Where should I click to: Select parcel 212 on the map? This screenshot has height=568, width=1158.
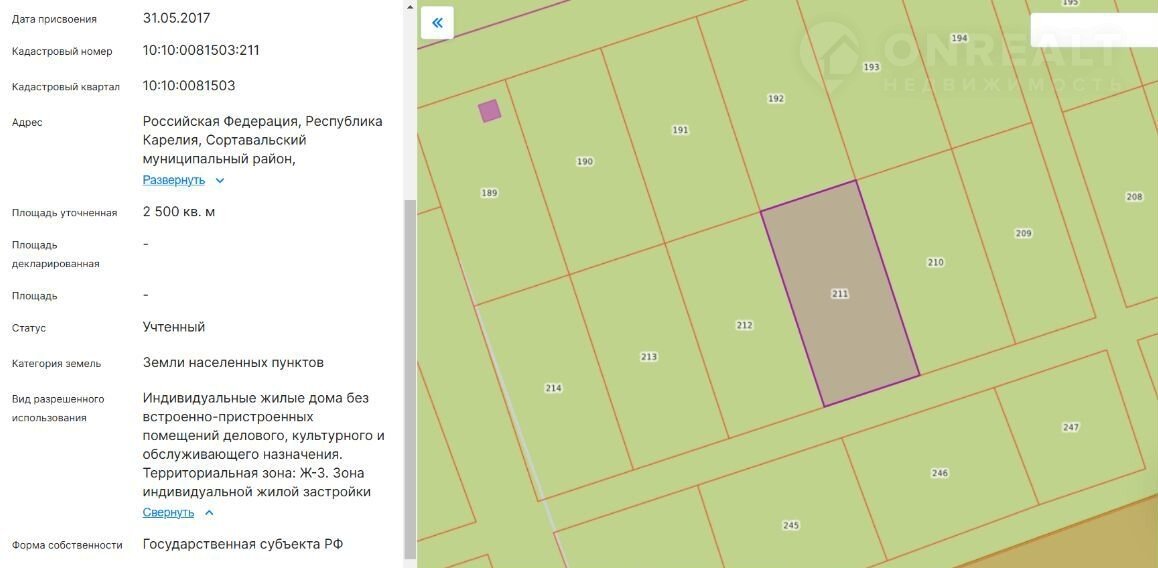744,325
